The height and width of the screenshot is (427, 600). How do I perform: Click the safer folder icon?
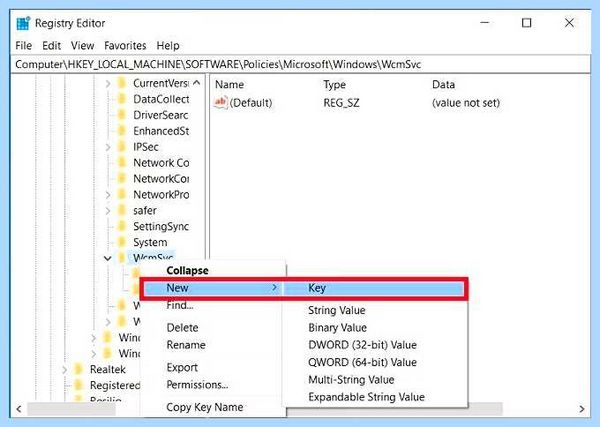[x=122, y=210]
